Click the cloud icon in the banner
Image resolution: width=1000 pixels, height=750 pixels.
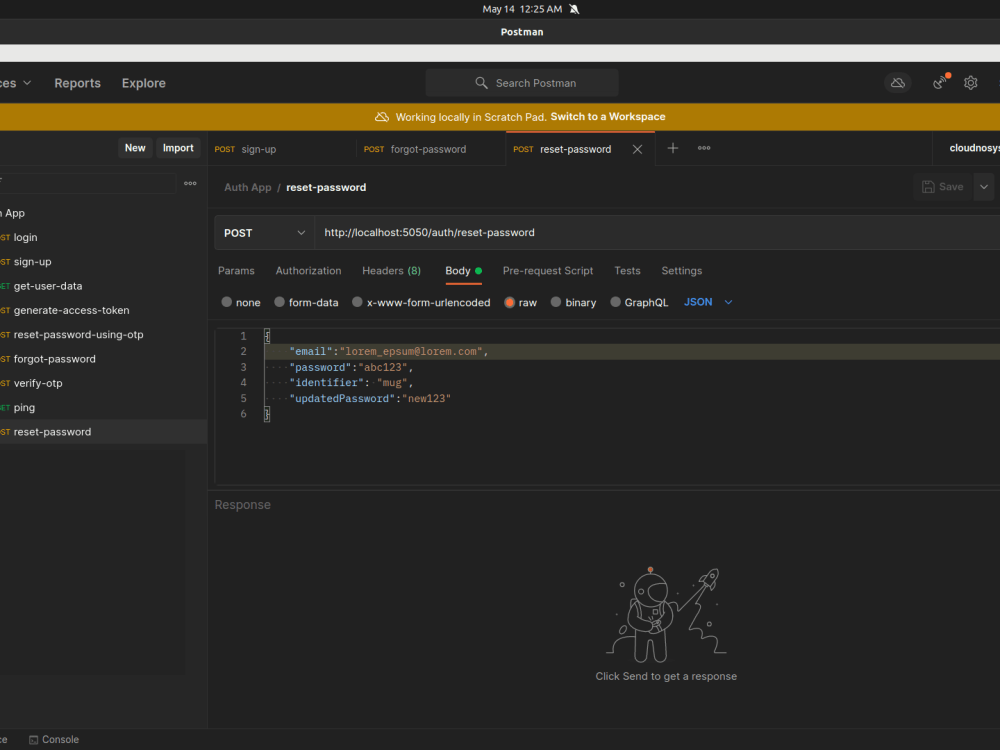382,117
